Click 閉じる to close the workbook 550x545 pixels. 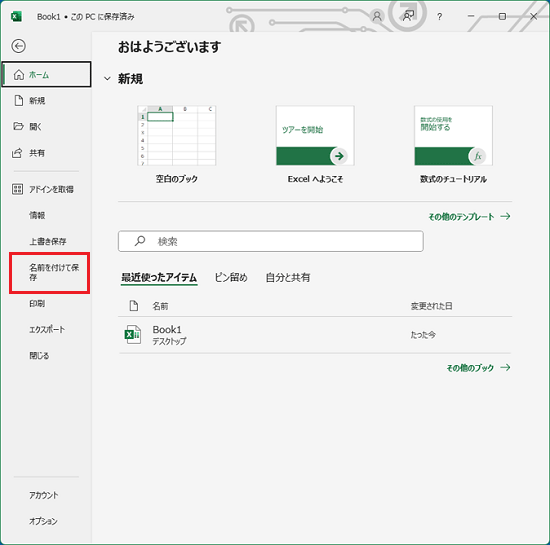click(x=39, y=356)
